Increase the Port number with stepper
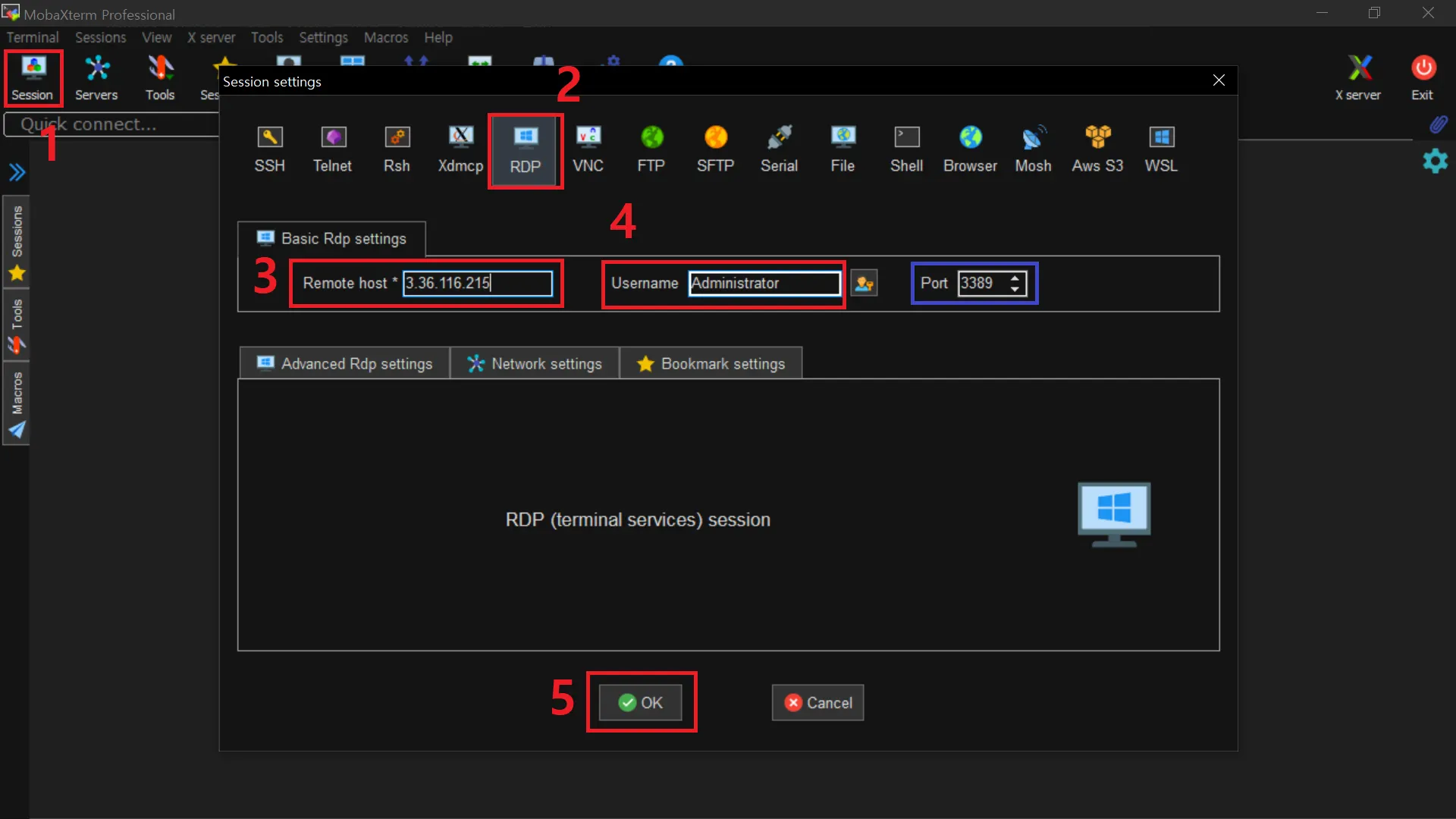The height and width of the screenshot is (819, 1456). click(1015, 278)
